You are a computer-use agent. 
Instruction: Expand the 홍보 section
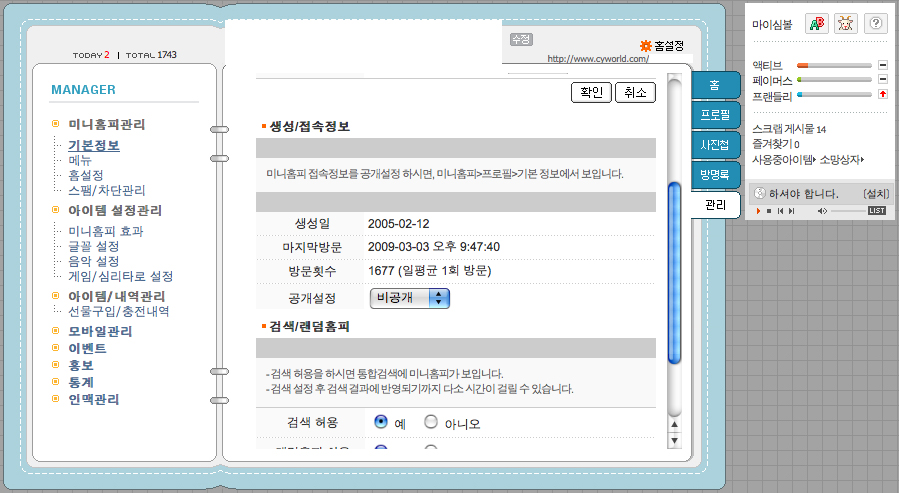click(x=81, y=365)
